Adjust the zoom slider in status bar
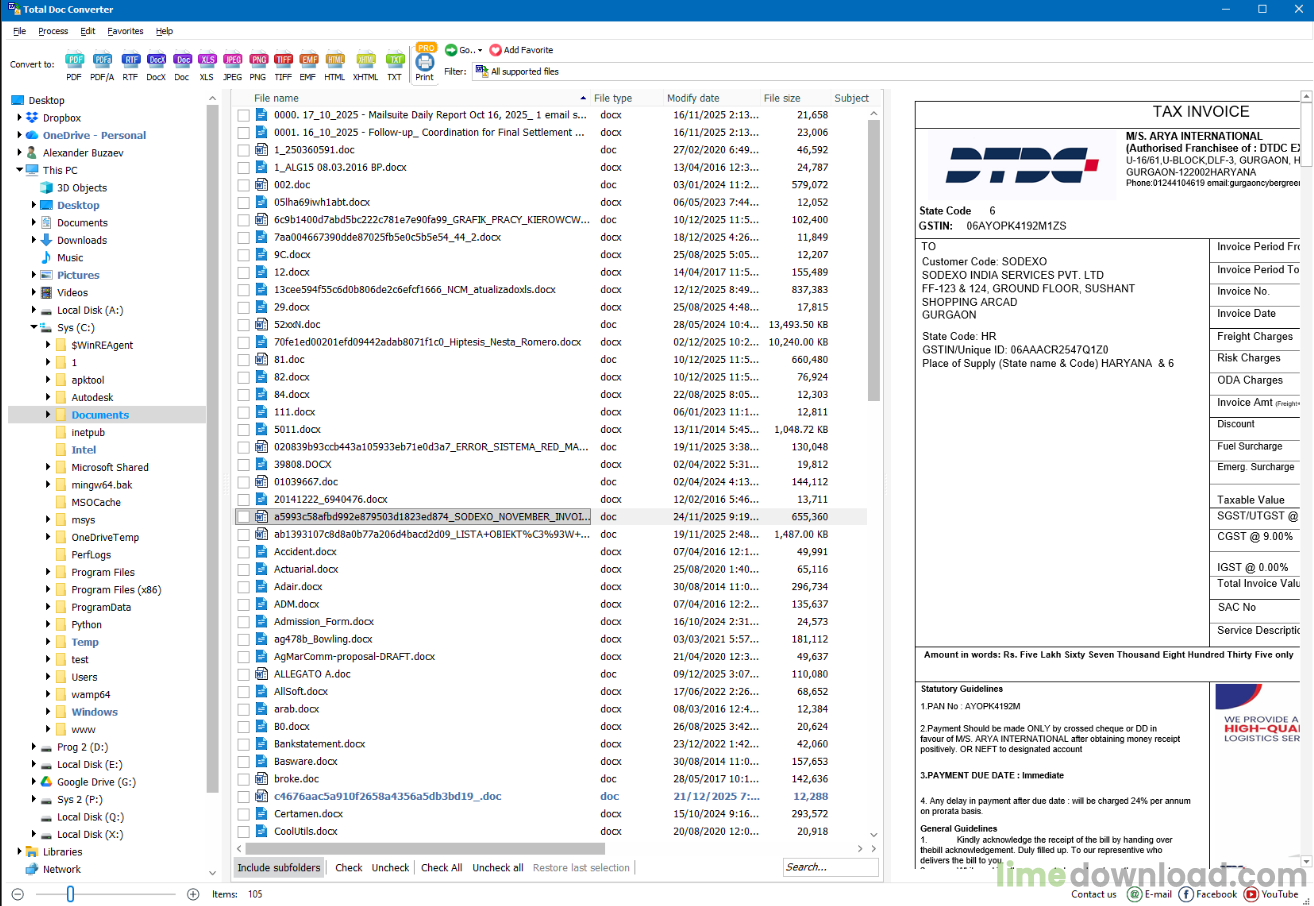1314x906 pixels. point(70,894)
